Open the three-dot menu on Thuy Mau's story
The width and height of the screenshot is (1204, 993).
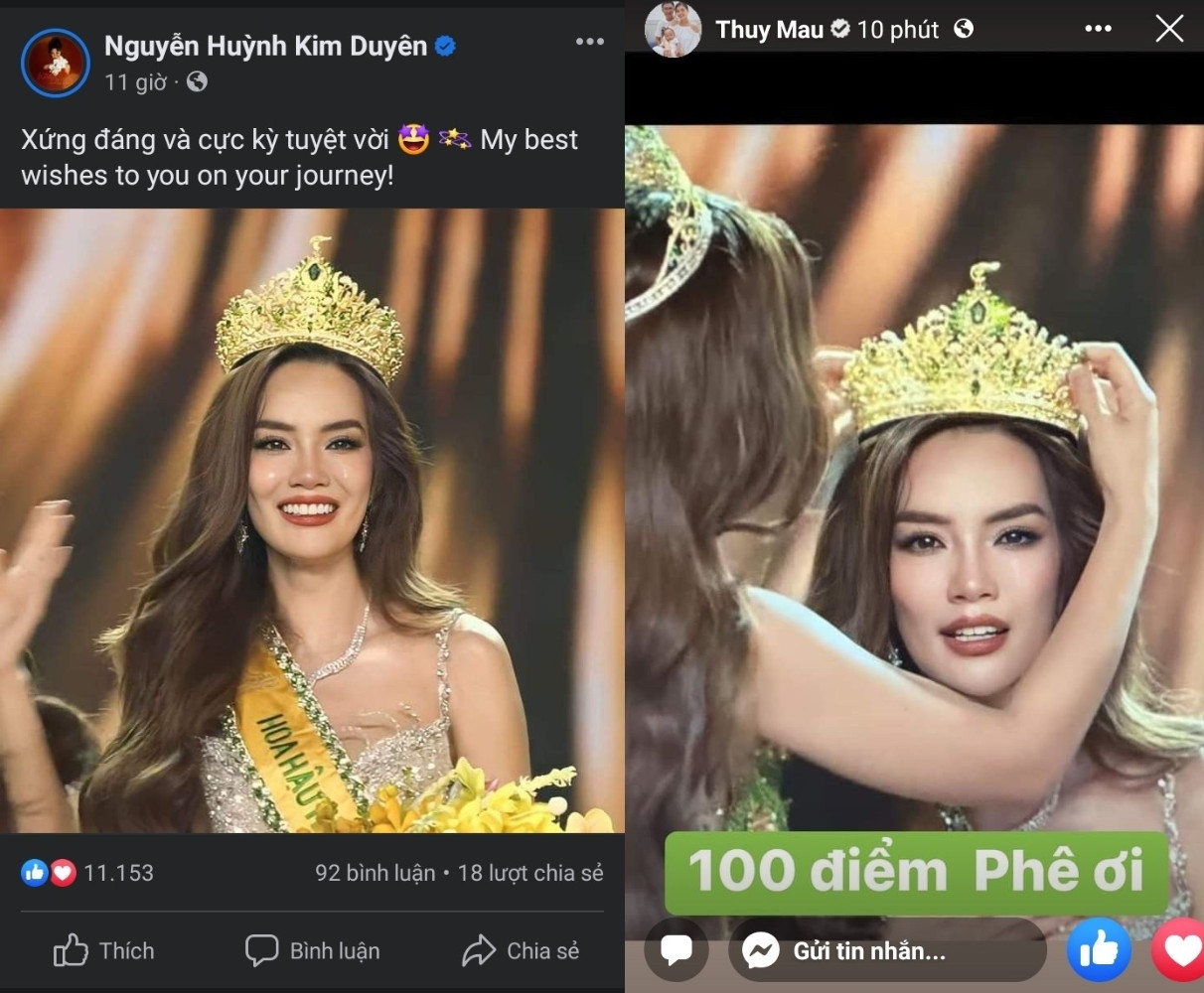(1097, 30)
